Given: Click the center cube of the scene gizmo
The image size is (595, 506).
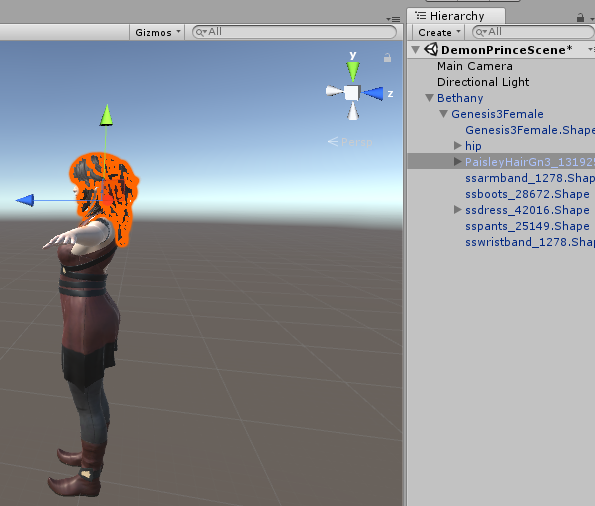Looking at the screenshot, I should coord(352,93).
